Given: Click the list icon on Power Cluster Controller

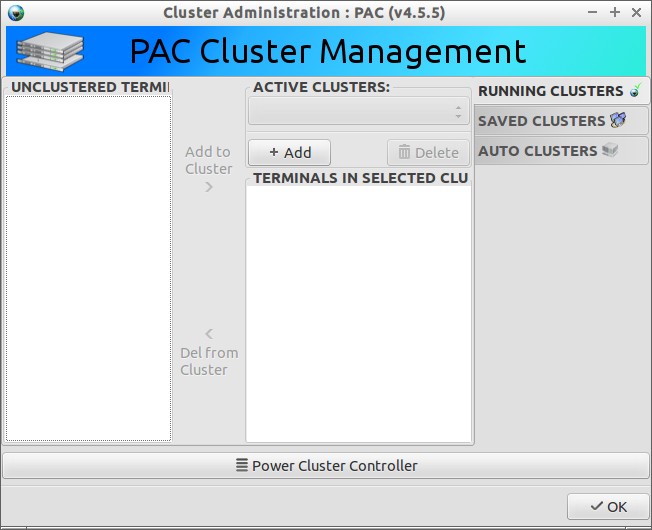Looking at the screenshot, I should coord(242,465).
